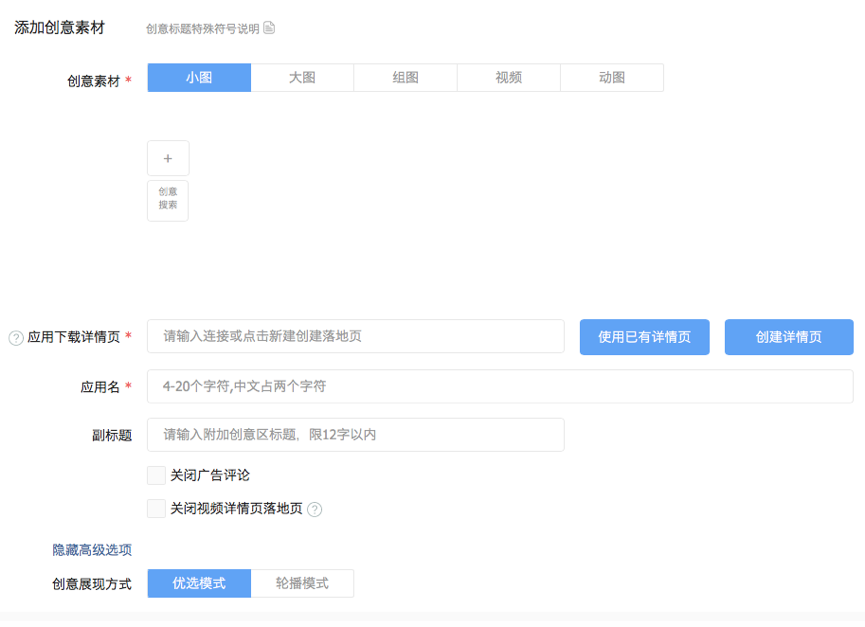Click help icon beside 关闭视频详情页落地页
The image size is (865, 627).
click(x=314, y=509)
